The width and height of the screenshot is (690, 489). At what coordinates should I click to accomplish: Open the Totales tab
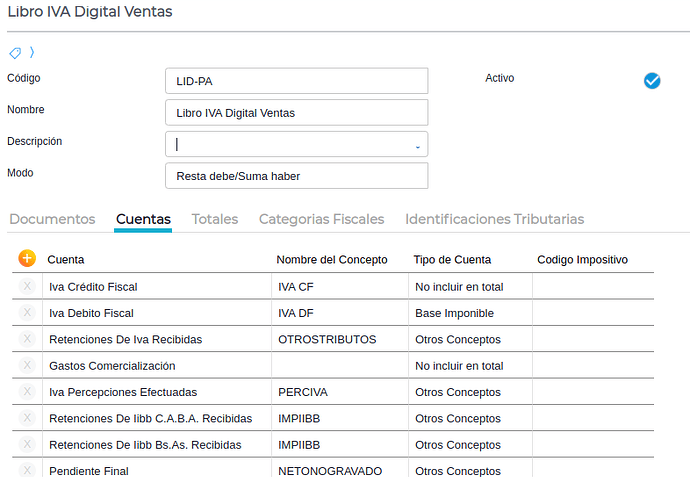[x=215, y=219]
